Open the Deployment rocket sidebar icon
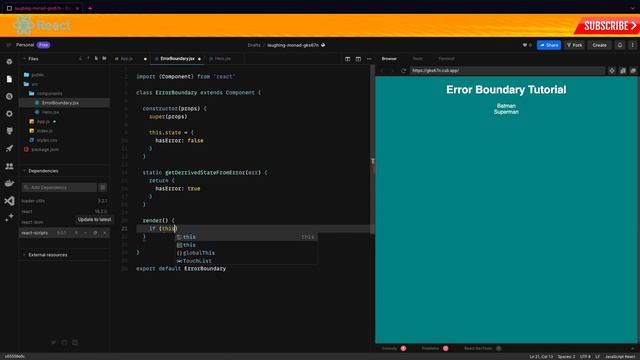This screenshot has height=360, width=640. coord(9,149)
